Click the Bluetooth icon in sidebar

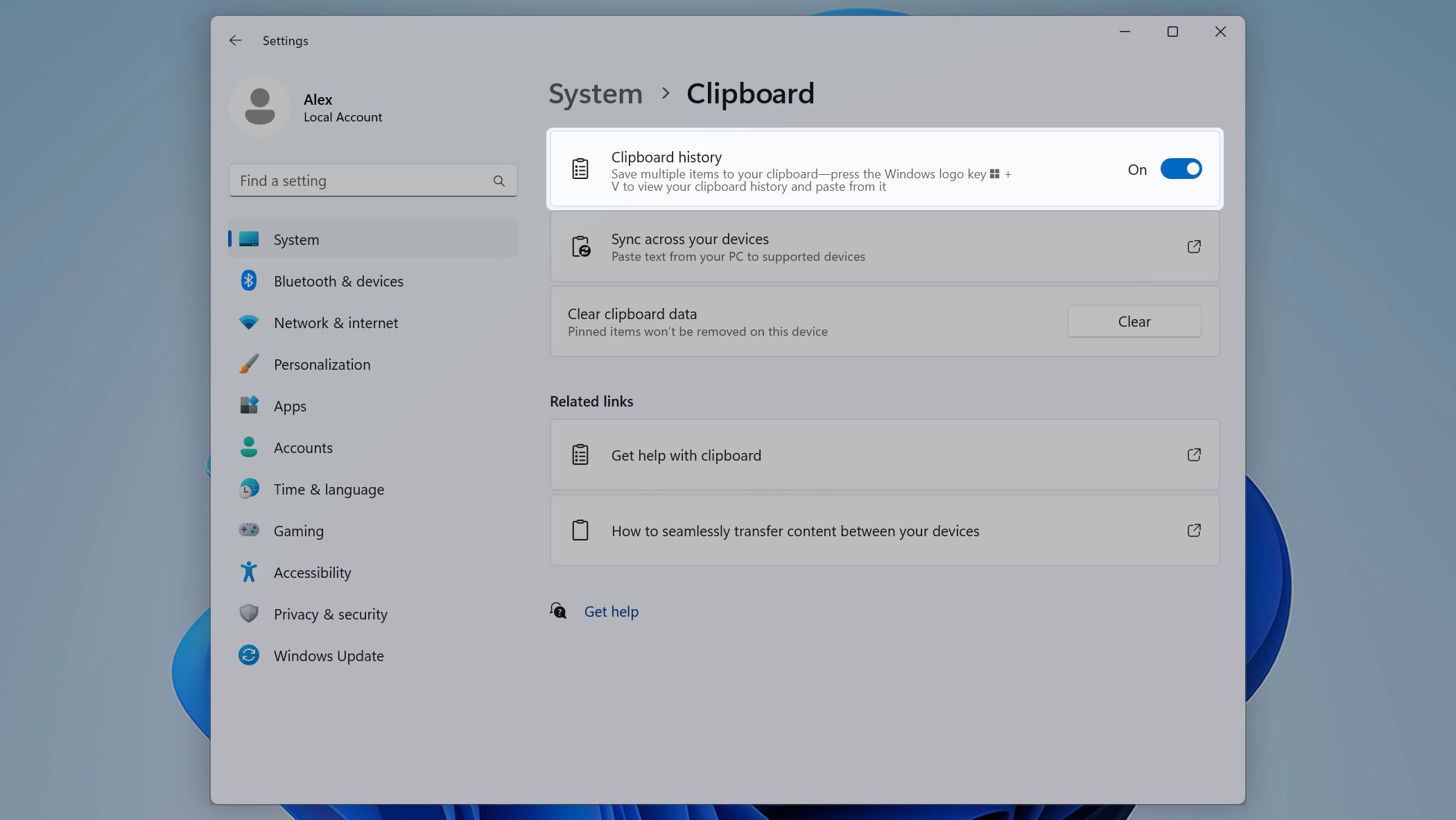(x=249, y=281)
